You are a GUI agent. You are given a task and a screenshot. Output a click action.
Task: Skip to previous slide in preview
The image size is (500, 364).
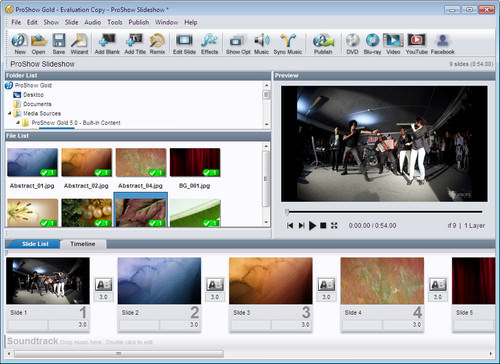tap(290, 226)
